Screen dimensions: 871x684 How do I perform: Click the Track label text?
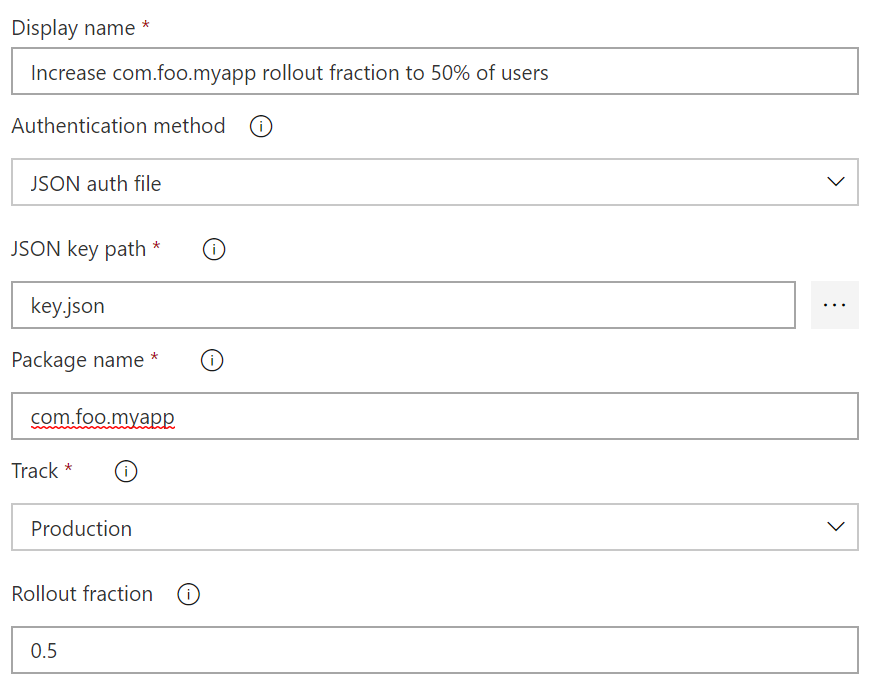[35, 471]
